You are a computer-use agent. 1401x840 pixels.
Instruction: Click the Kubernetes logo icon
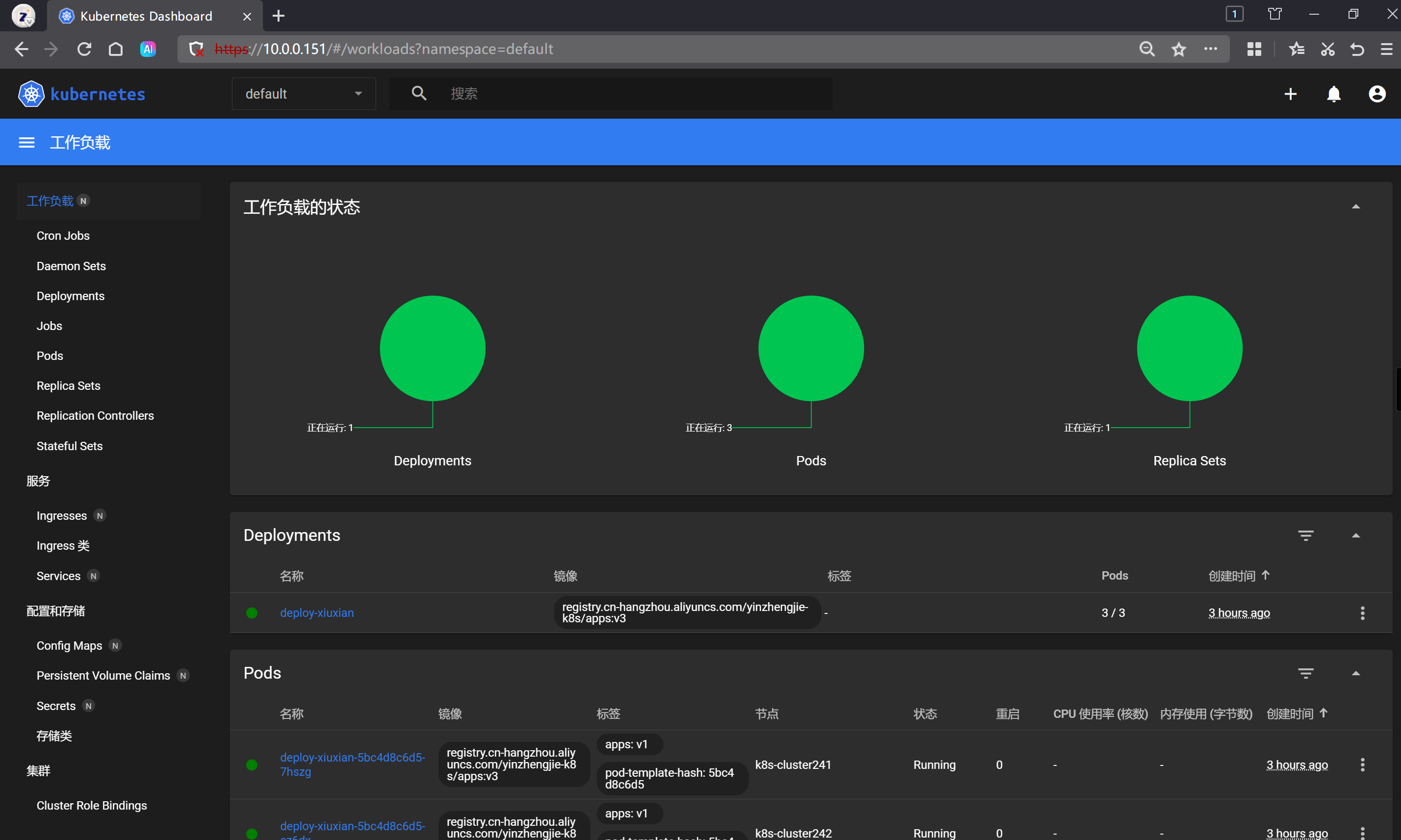click(x=31, y=94)
